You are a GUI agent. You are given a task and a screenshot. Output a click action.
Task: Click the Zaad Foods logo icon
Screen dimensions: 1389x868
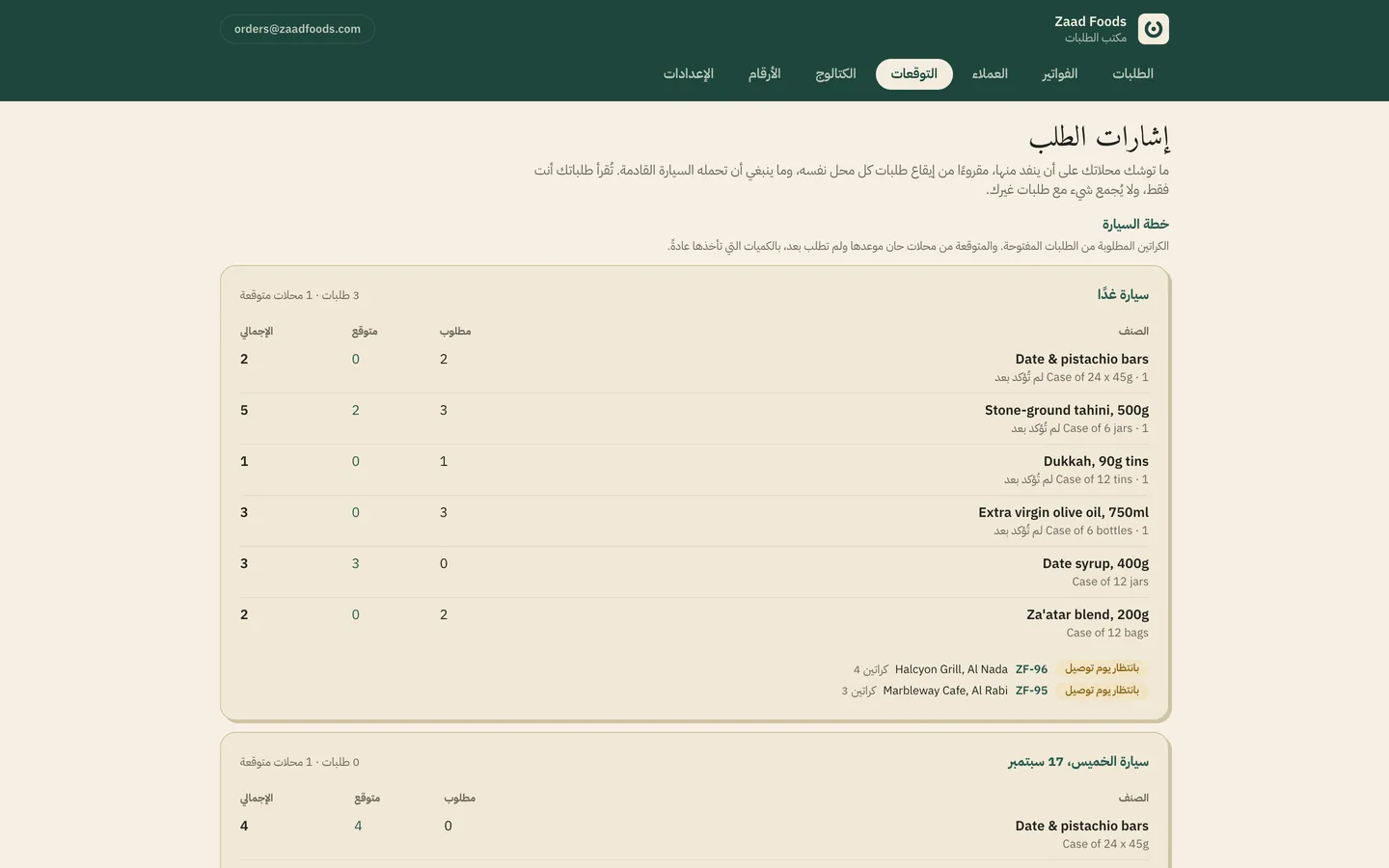pos(1154,29)
